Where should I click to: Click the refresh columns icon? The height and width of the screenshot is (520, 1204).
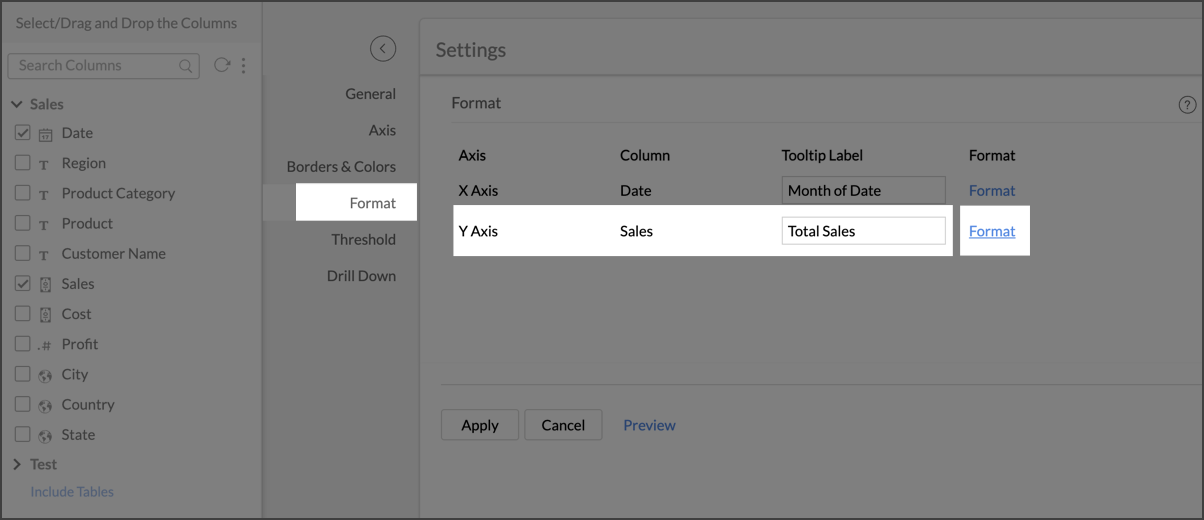pos(221,66)
